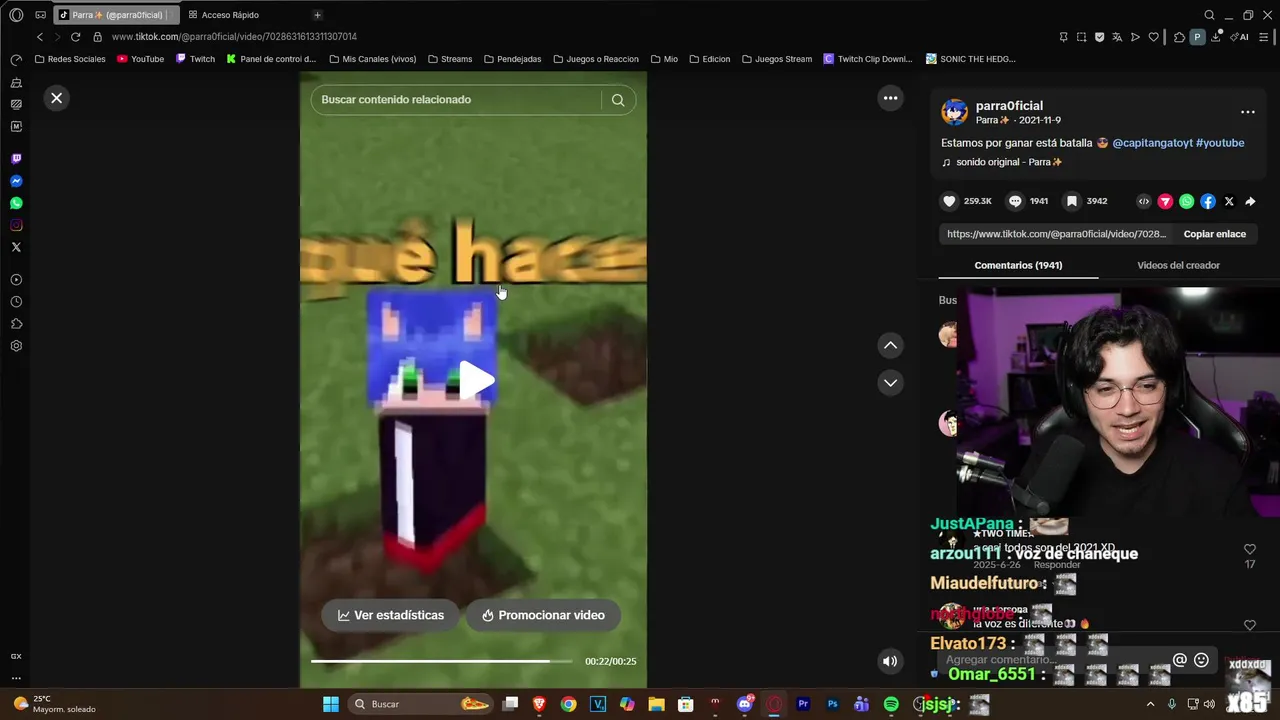
Task: Open Twitch bookmark
Action: tap(196, 59)
